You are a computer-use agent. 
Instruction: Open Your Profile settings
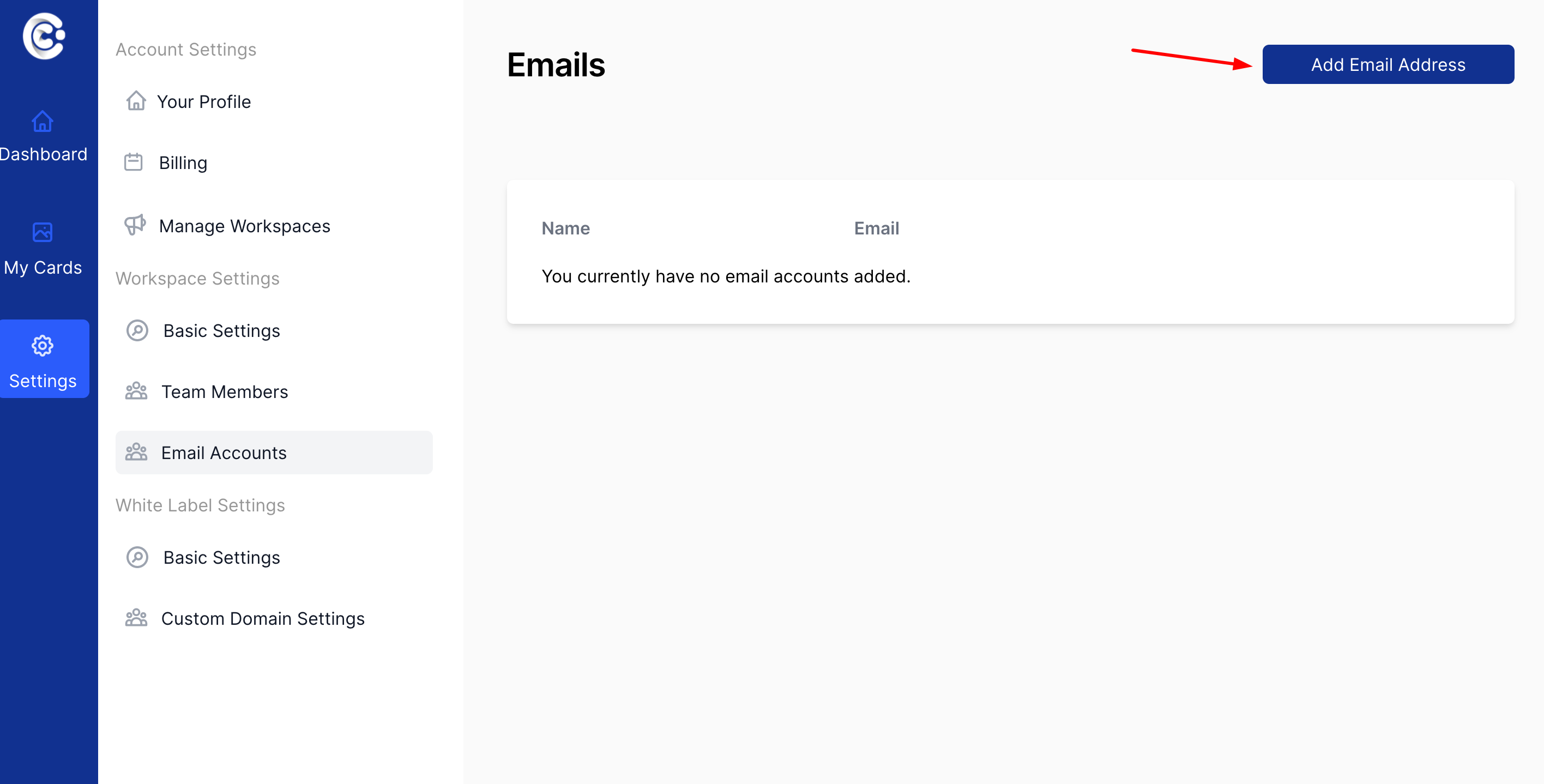204,101
